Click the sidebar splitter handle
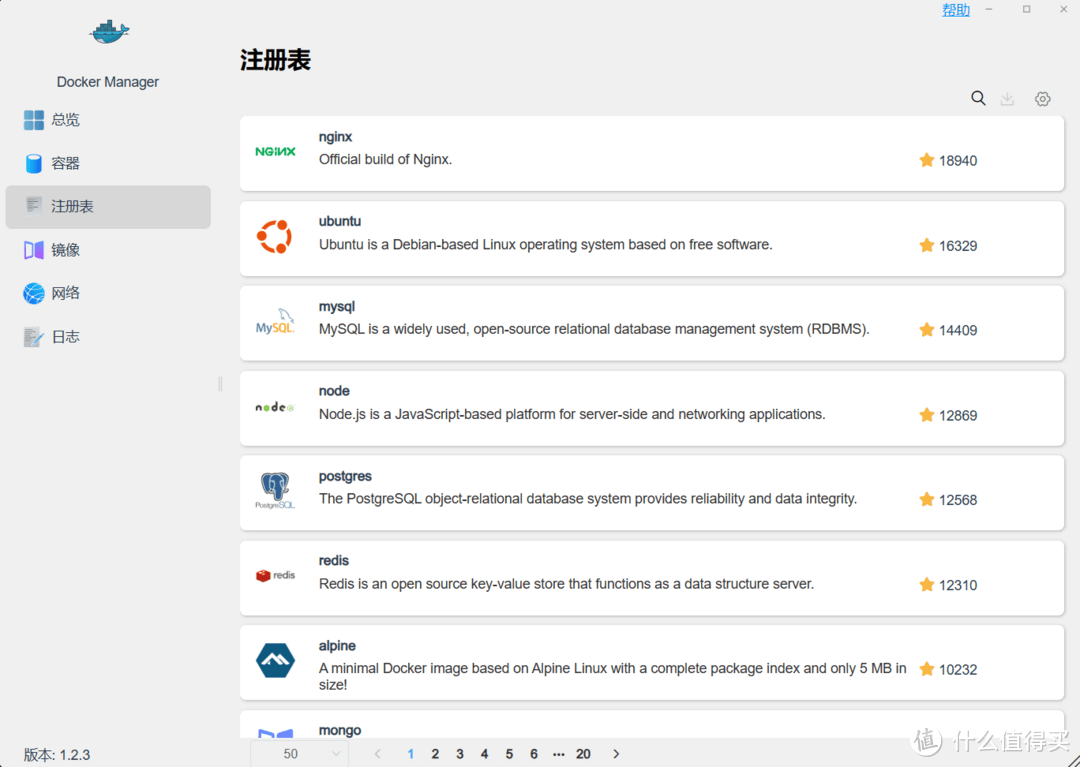Viewport: 1080px width, 767px height. pyautogui.click(x=220, y=384)
